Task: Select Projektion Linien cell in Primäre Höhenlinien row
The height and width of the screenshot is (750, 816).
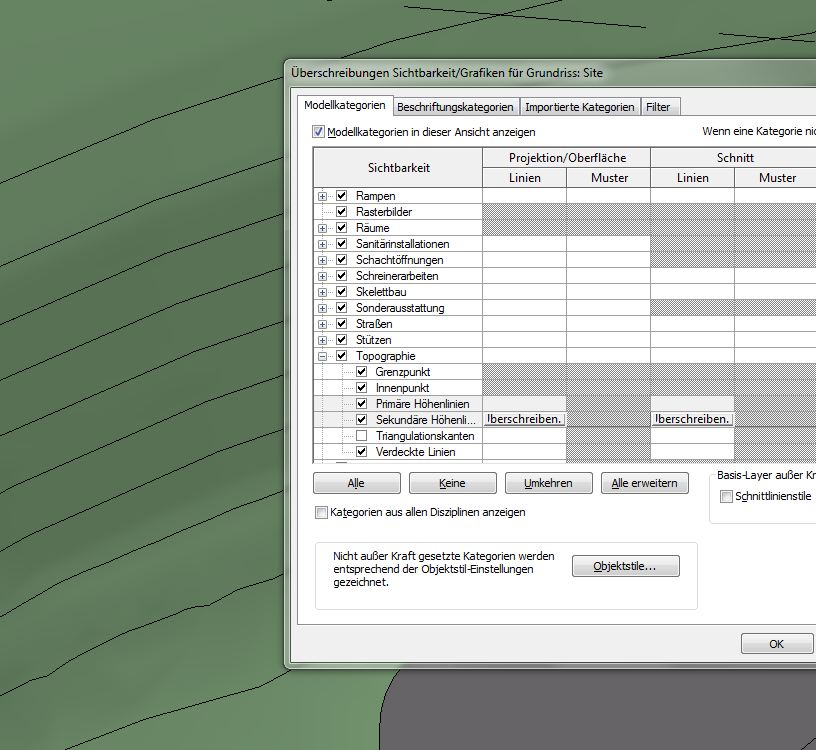Action: click(525, 404)
